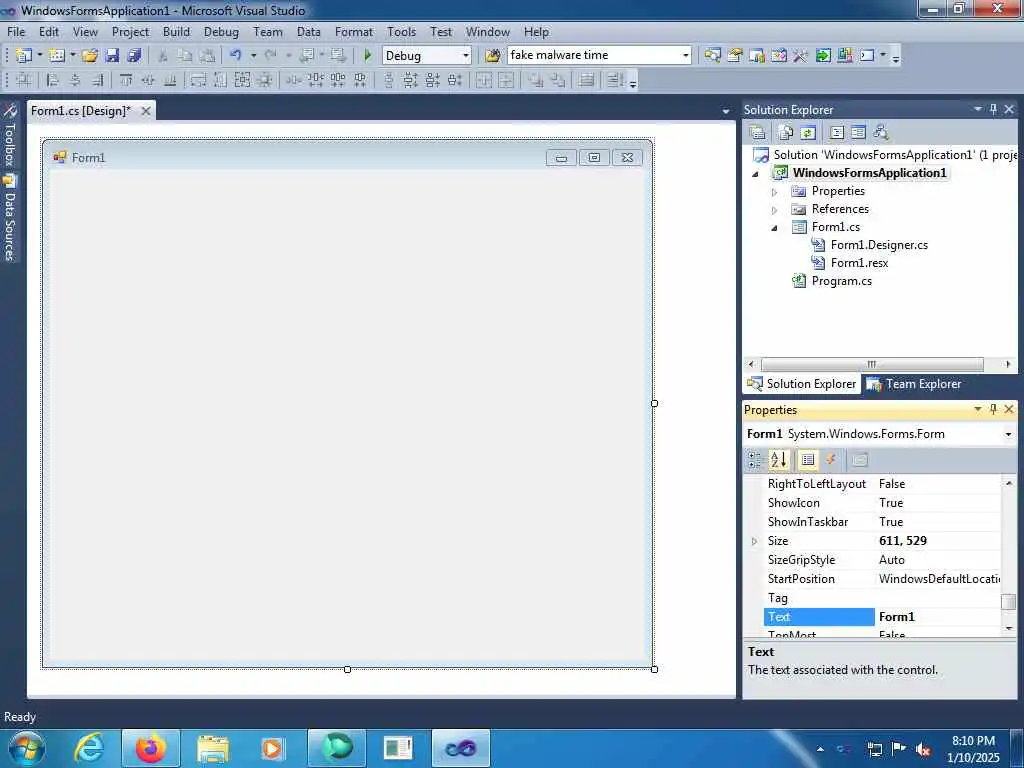The width and height of the screenshot is (1024, 768).
Task: Click the New Project toolbar icon
Action: pos(24,56)
